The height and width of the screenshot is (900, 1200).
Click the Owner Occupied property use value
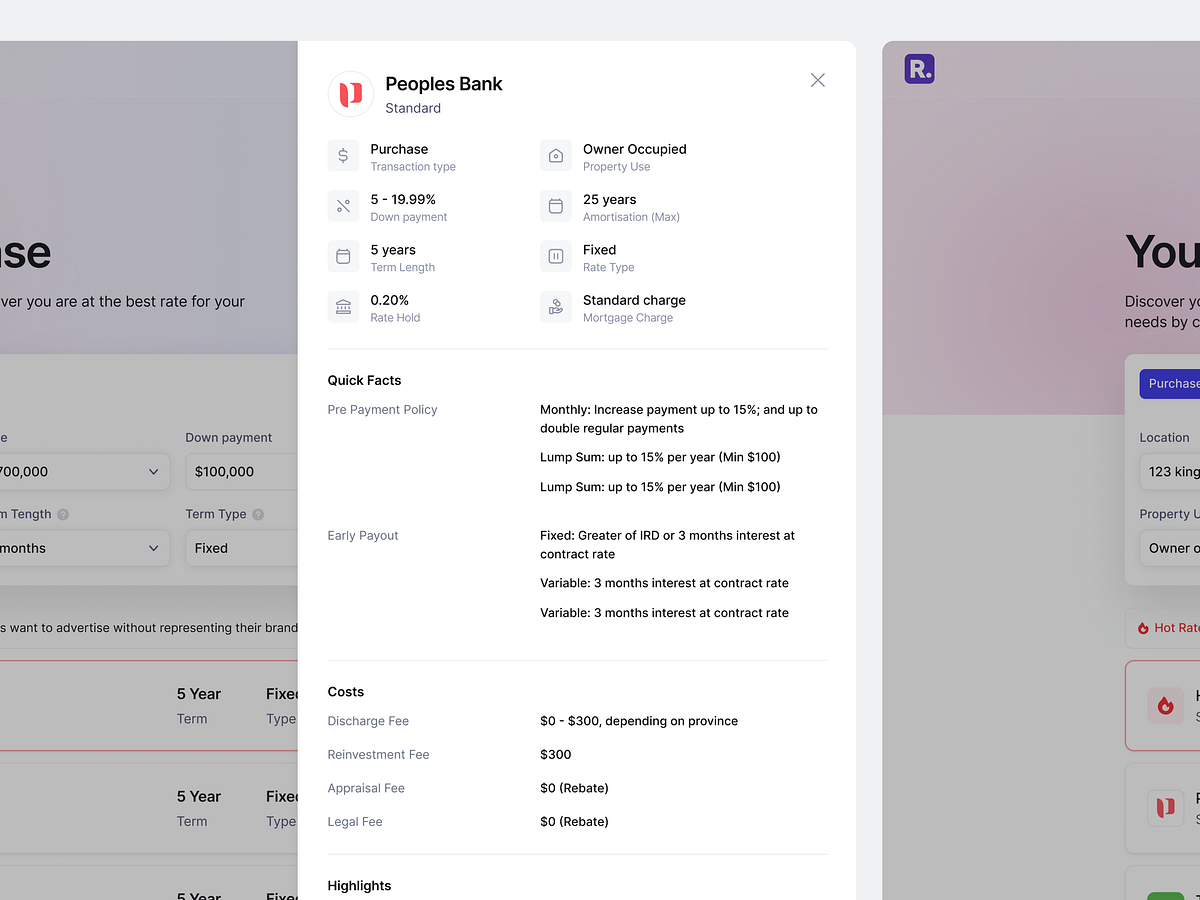coord(635,149)
